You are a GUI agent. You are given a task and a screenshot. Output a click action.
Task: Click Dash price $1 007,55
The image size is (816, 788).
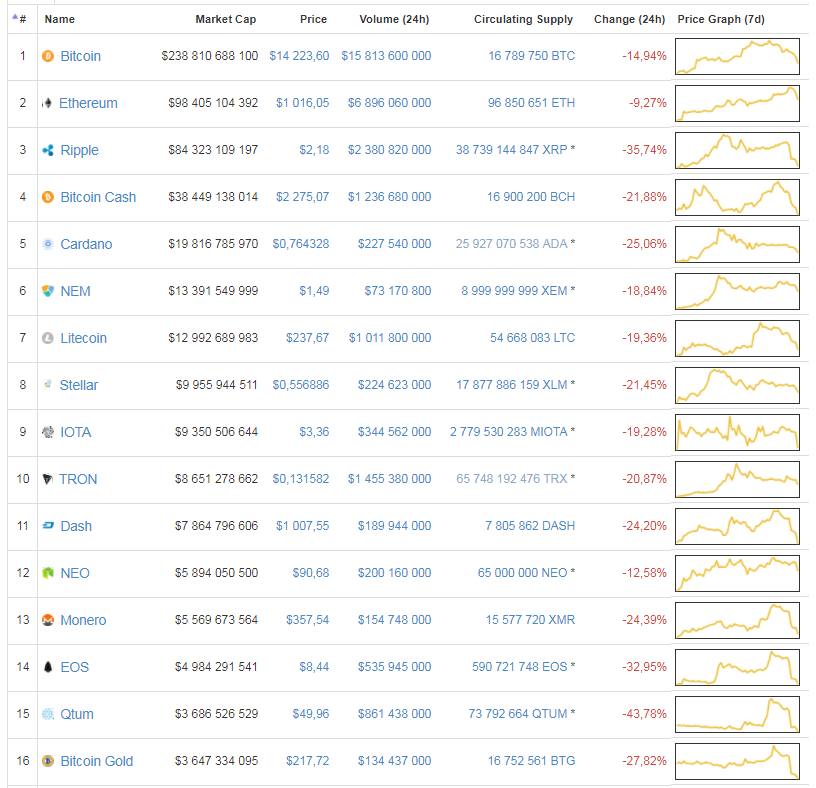302,526
